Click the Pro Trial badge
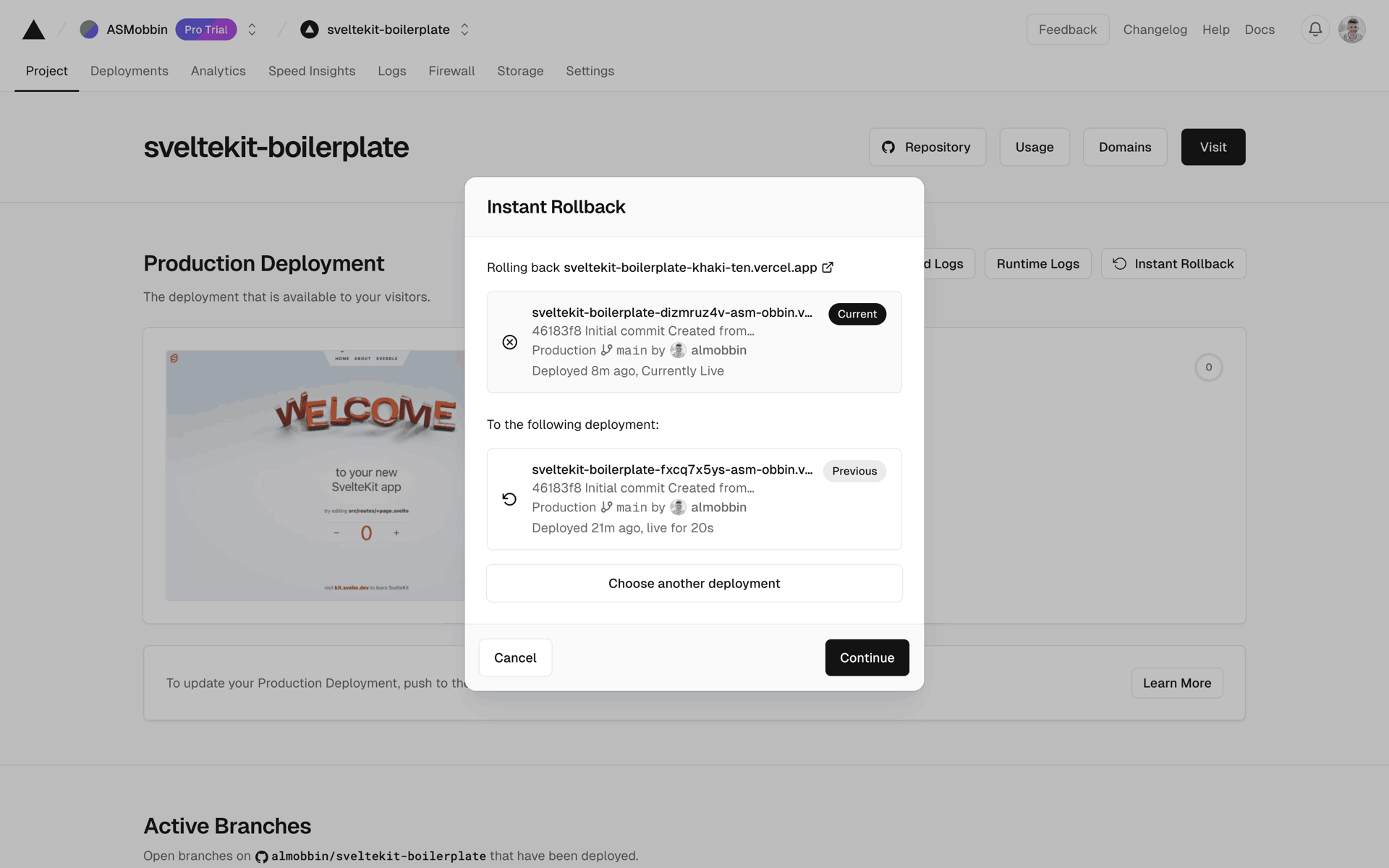The height and width of the screenshot is (868, 1389). coord(206,30)
